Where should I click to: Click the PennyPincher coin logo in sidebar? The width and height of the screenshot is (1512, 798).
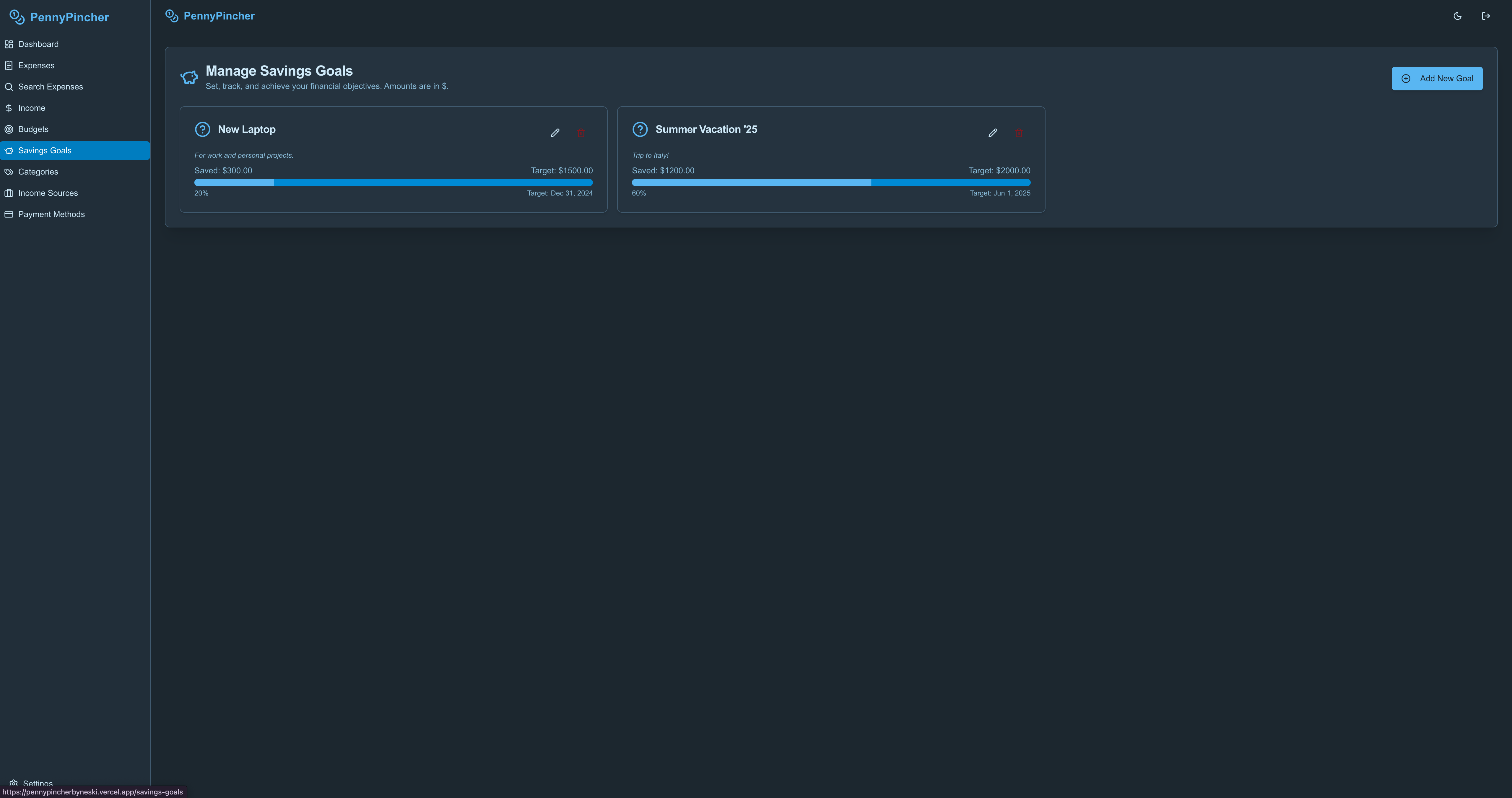tap(17, 17)
